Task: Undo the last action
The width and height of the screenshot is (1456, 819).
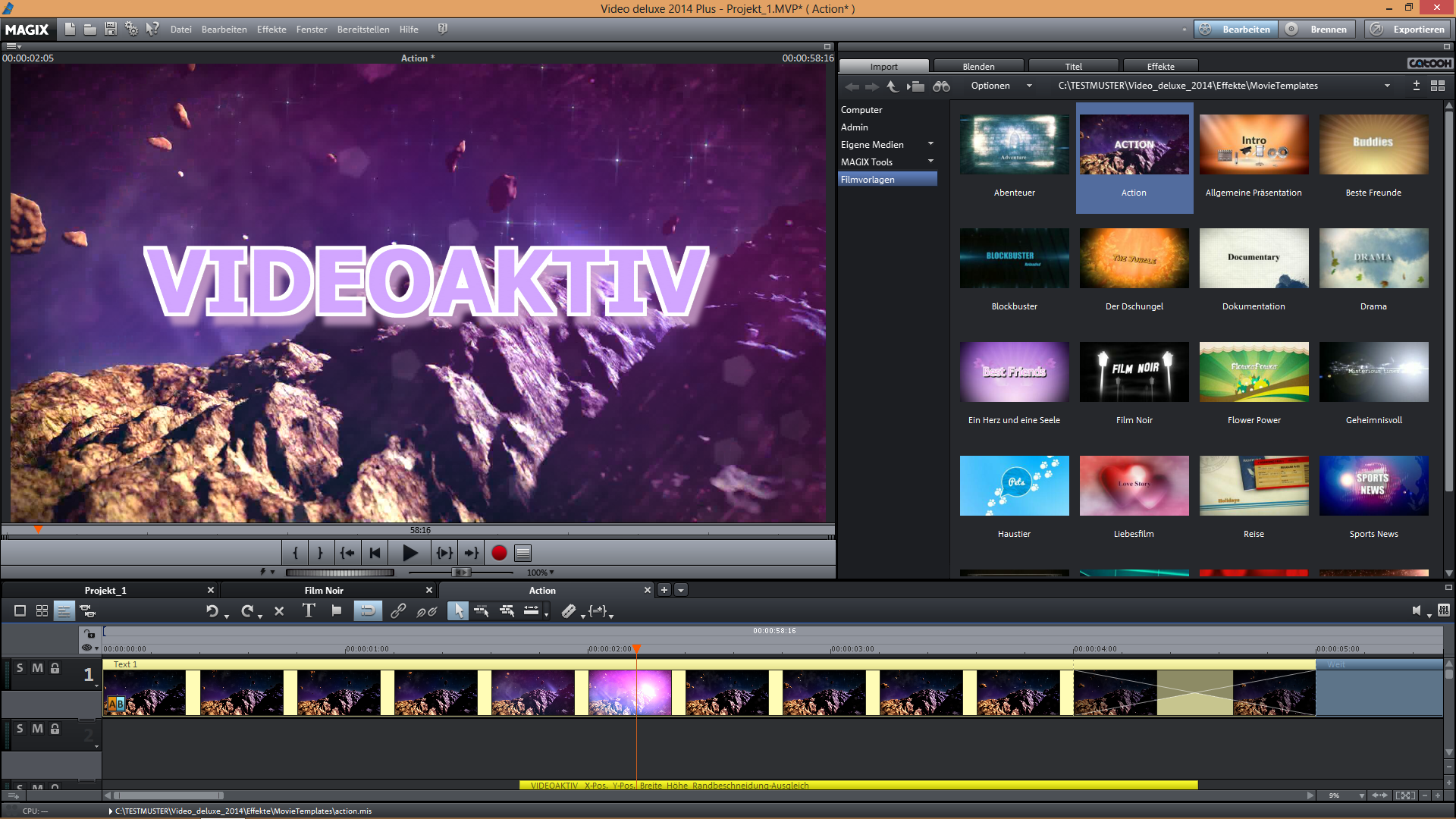Action: pos(212,610)
